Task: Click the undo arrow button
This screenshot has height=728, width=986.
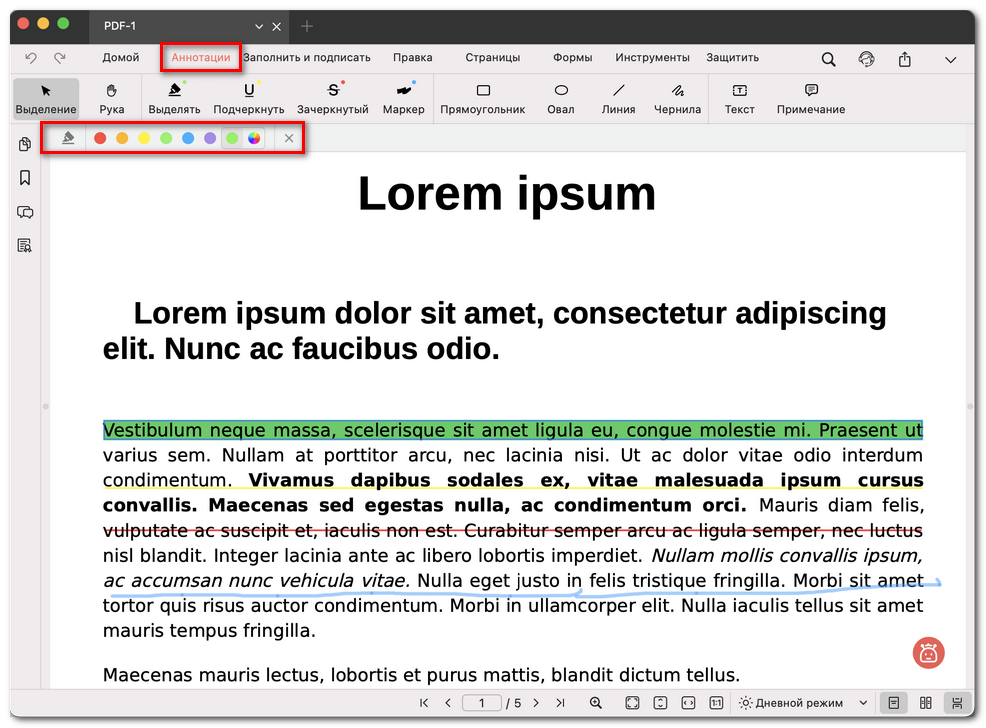Action: tap(30, 57)
